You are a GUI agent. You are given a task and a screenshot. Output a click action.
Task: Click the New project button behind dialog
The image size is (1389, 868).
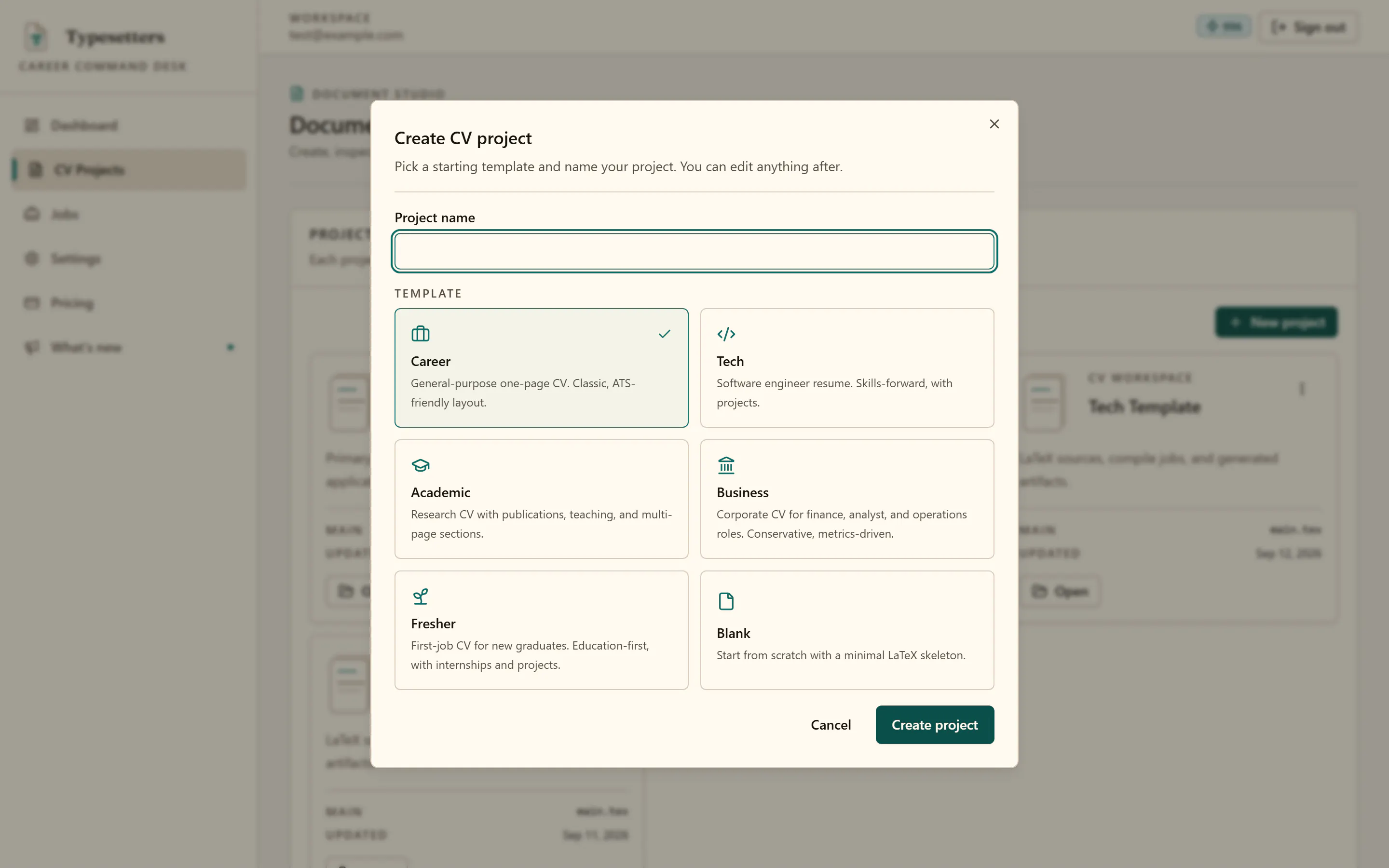pos(1276,323)
